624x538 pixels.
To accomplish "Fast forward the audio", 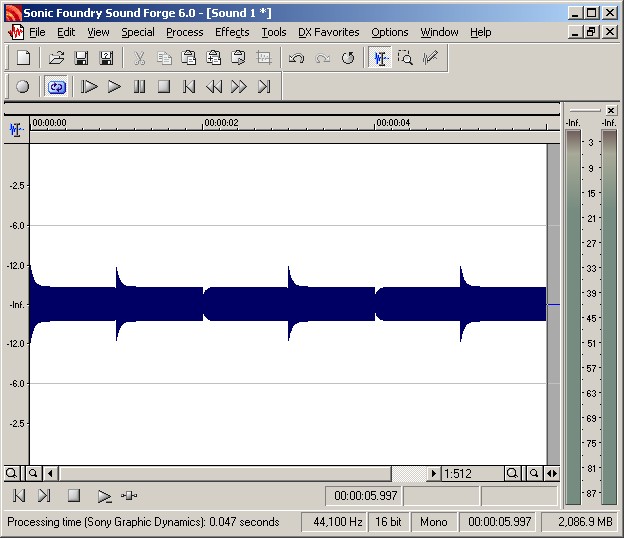I will 239,86.
